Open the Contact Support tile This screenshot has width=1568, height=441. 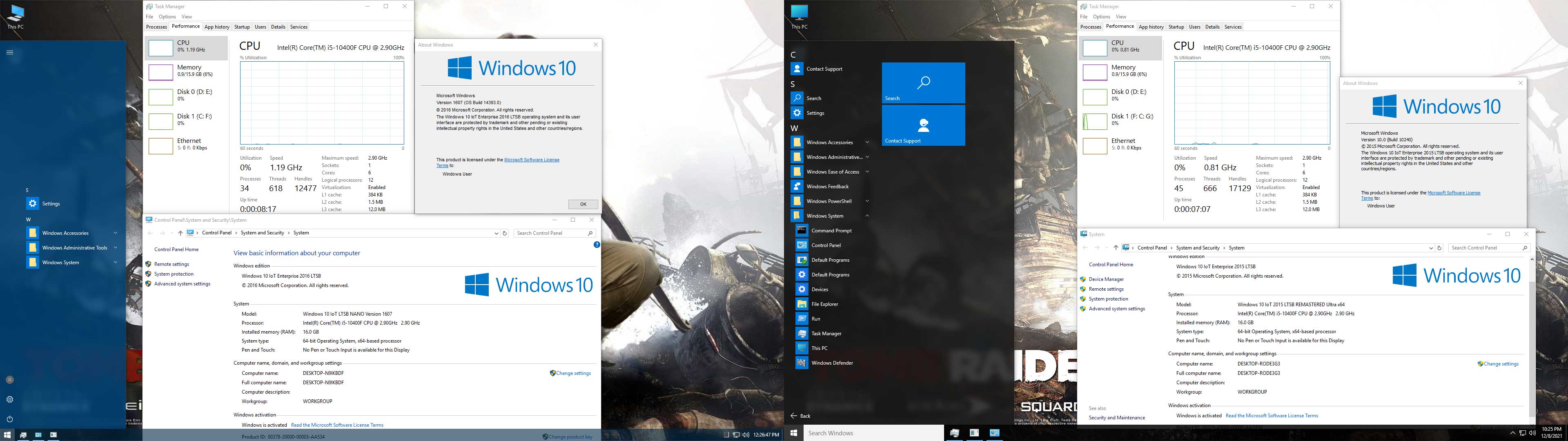tap(923, 125)
